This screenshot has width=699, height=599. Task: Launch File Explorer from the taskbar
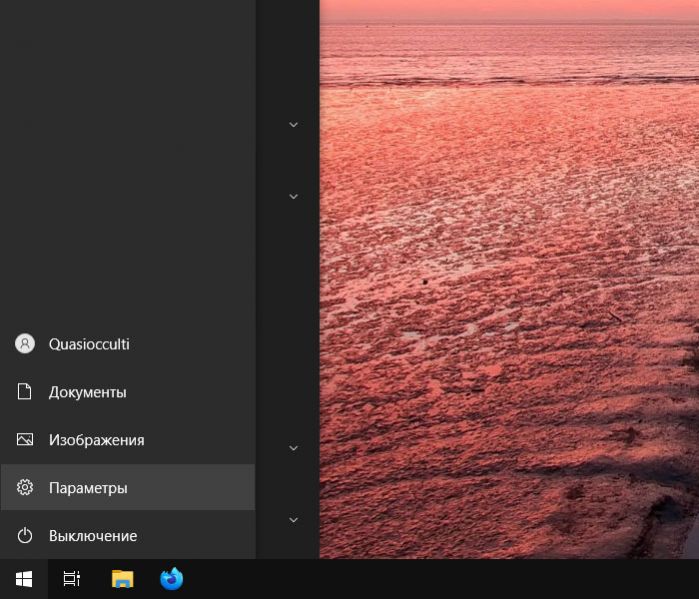[123, 579]
